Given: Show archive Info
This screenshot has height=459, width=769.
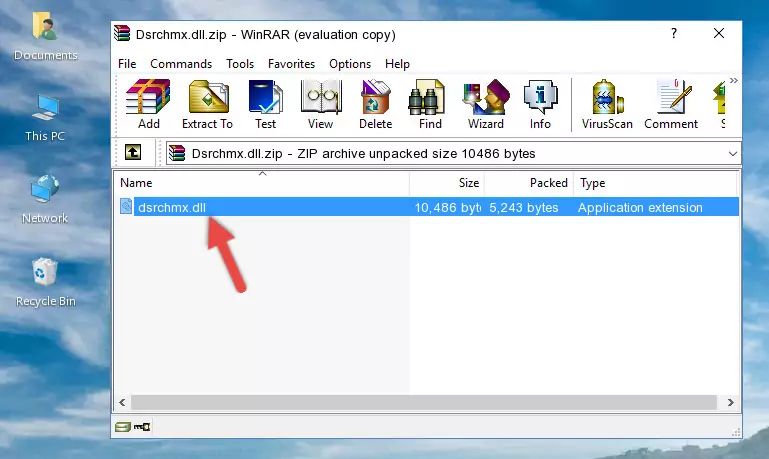Looking at the screenshot, I should click(540, 104).
